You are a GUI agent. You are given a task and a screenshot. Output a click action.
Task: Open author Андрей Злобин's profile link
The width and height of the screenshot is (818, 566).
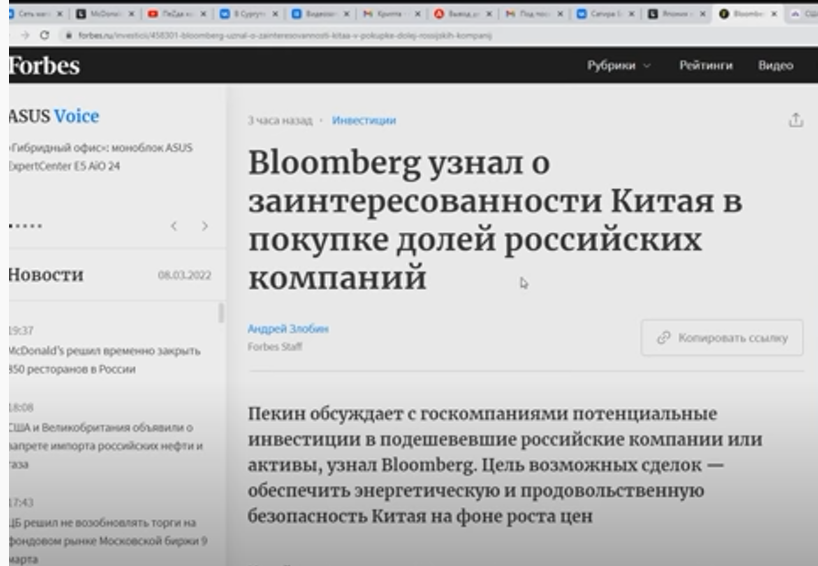[x=287, y=329]
